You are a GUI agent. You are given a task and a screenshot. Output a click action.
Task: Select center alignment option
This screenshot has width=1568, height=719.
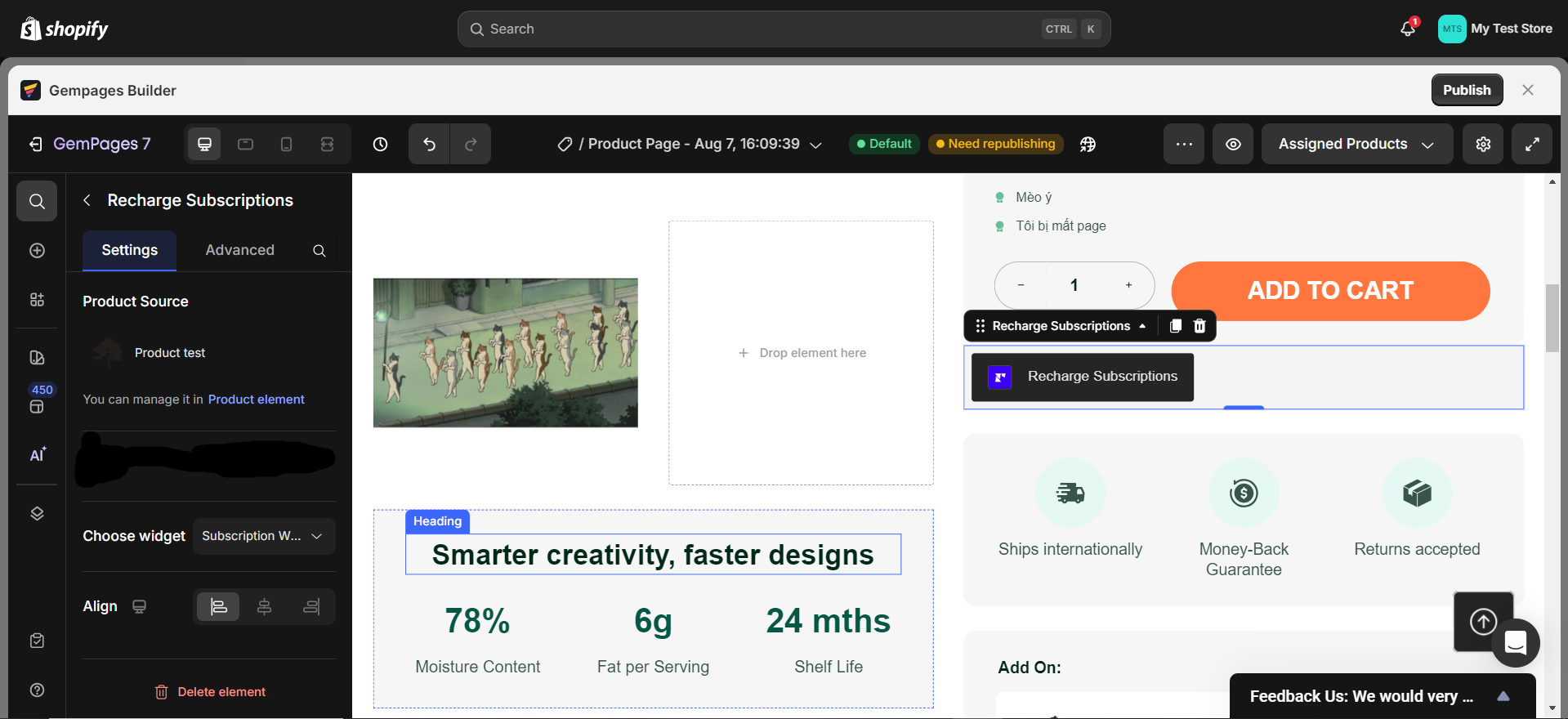264,607
